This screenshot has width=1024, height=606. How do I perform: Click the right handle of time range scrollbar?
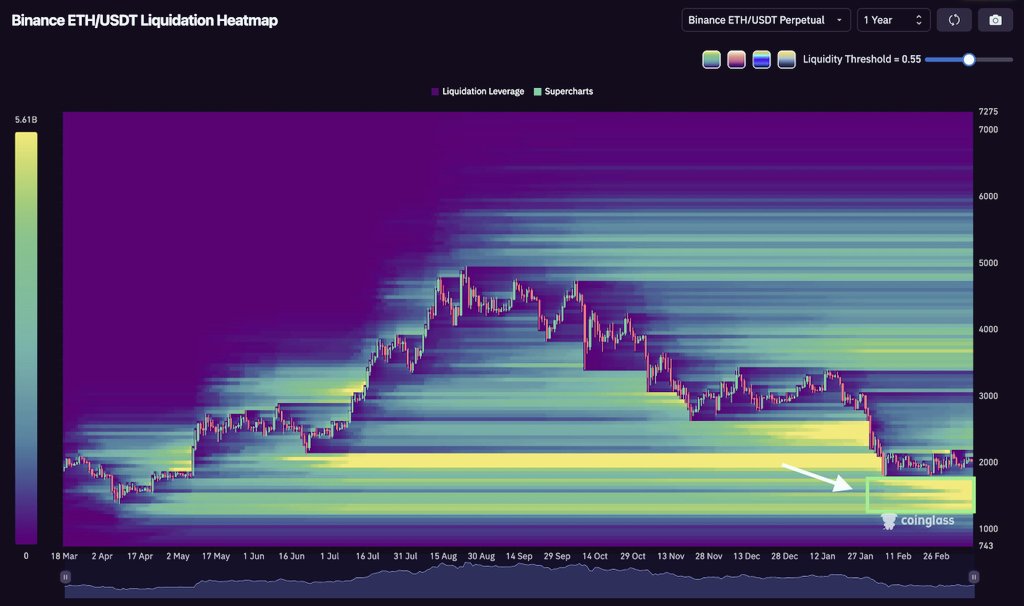coord(974,577)
